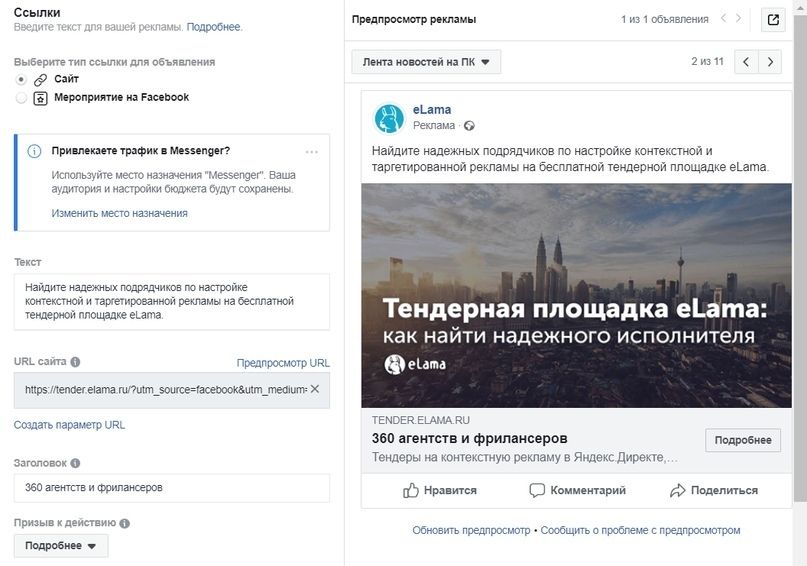Click info icon next to URL сайта
Viewport: 807px width, 566px height.
(75, 362)
